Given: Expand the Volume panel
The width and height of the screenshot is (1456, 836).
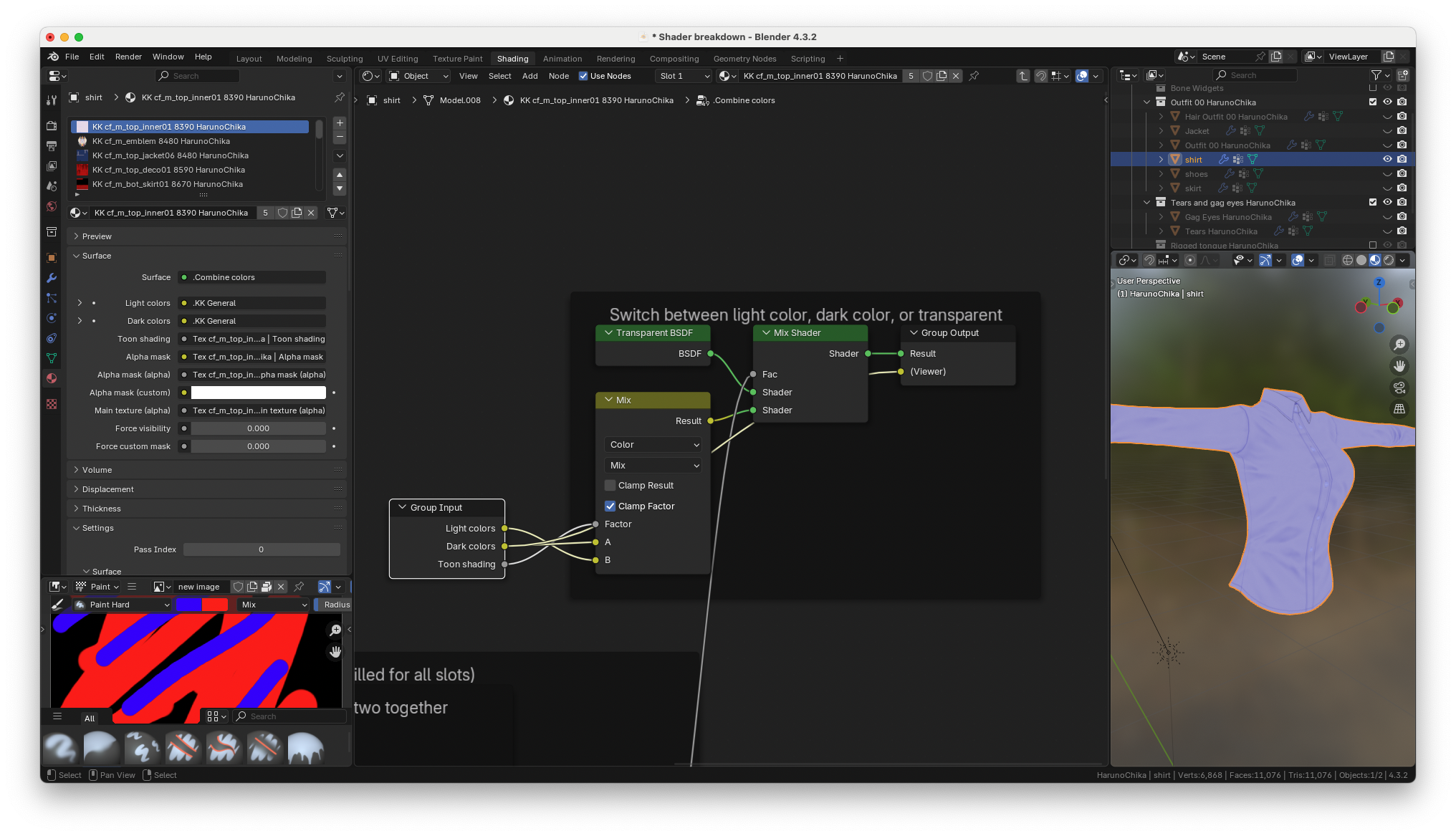Looking at the screenshot, I should coord(97,470).
